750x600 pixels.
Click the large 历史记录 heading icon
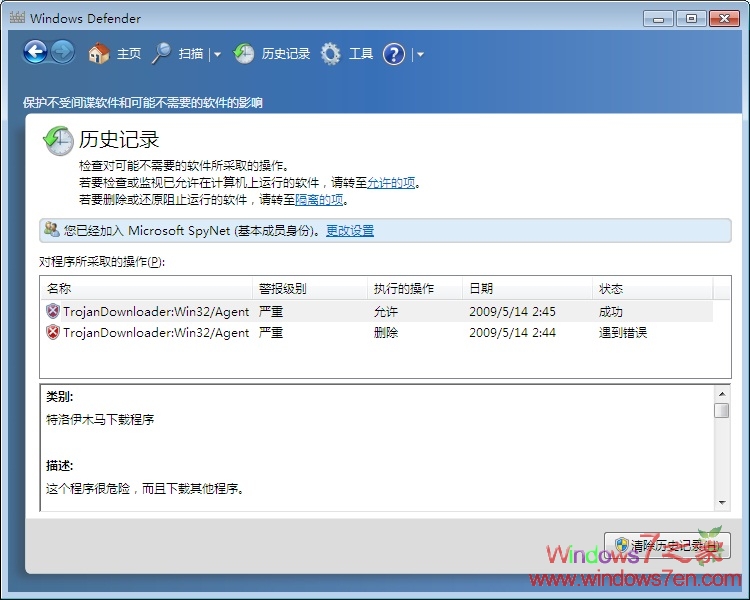(x=58, y=140)
